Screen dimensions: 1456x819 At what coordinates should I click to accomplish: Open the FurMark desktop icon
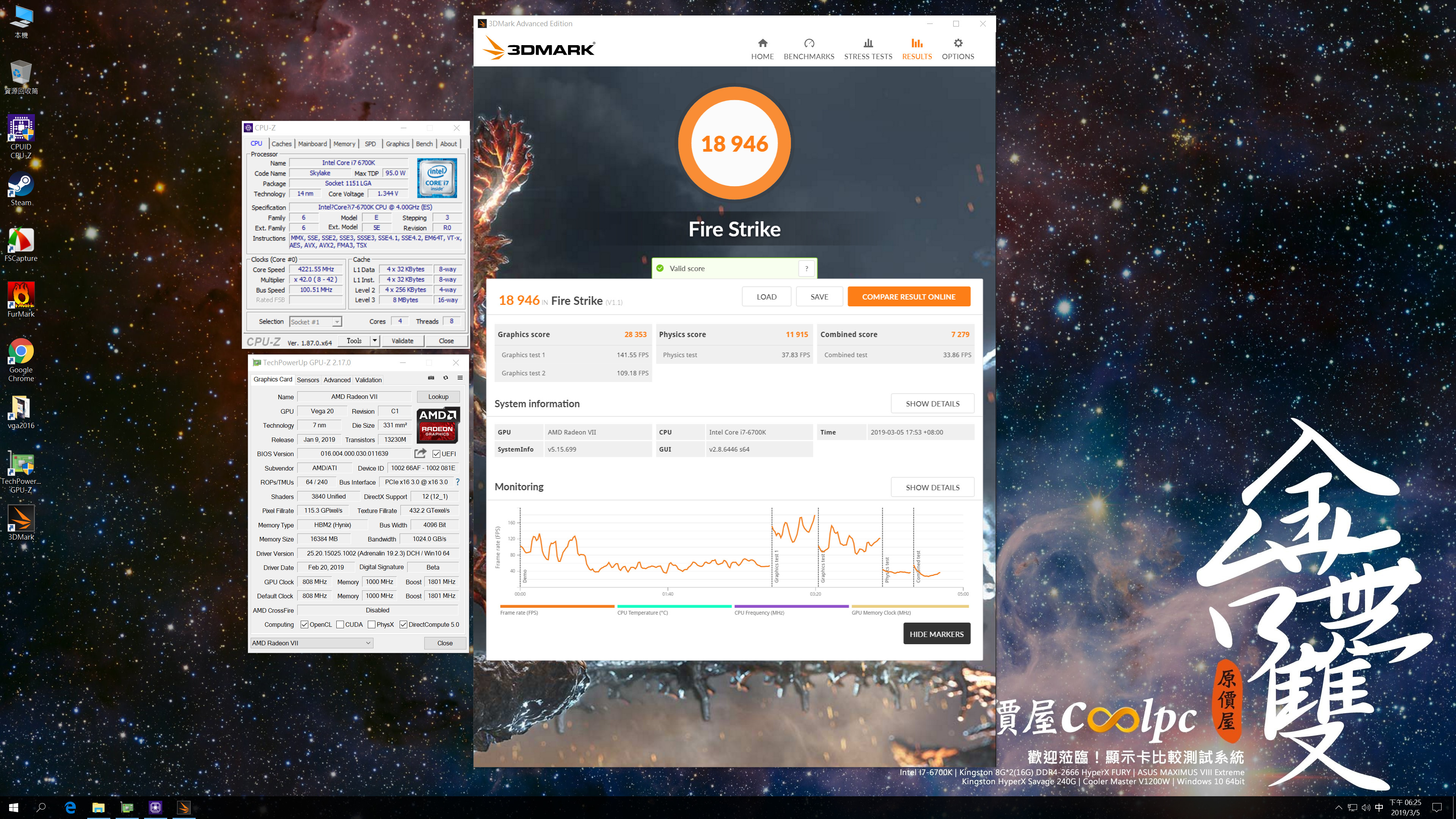coord(21,300)
